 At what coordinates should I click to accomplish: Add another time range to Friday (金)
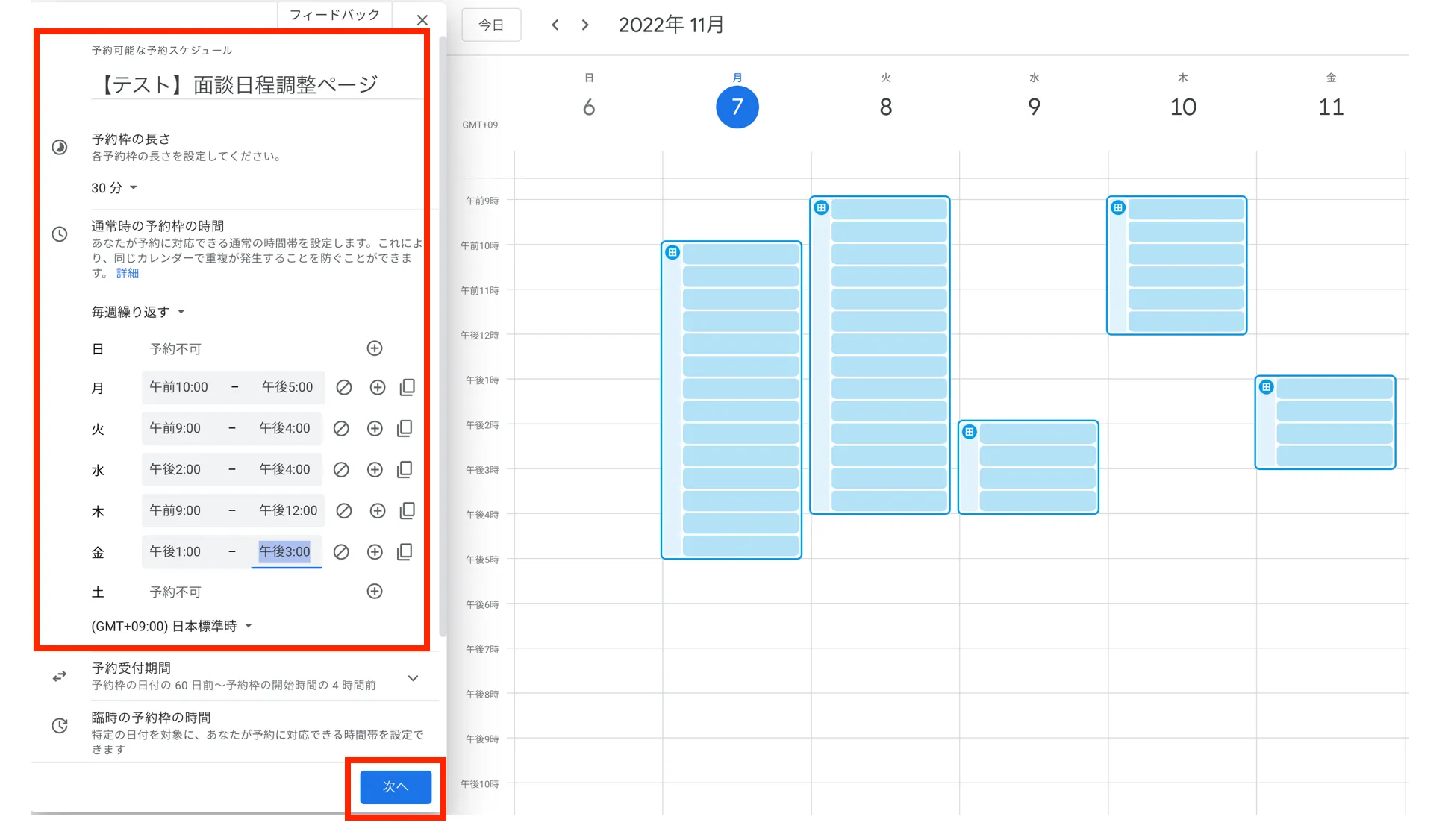click(x=375, y=551)
